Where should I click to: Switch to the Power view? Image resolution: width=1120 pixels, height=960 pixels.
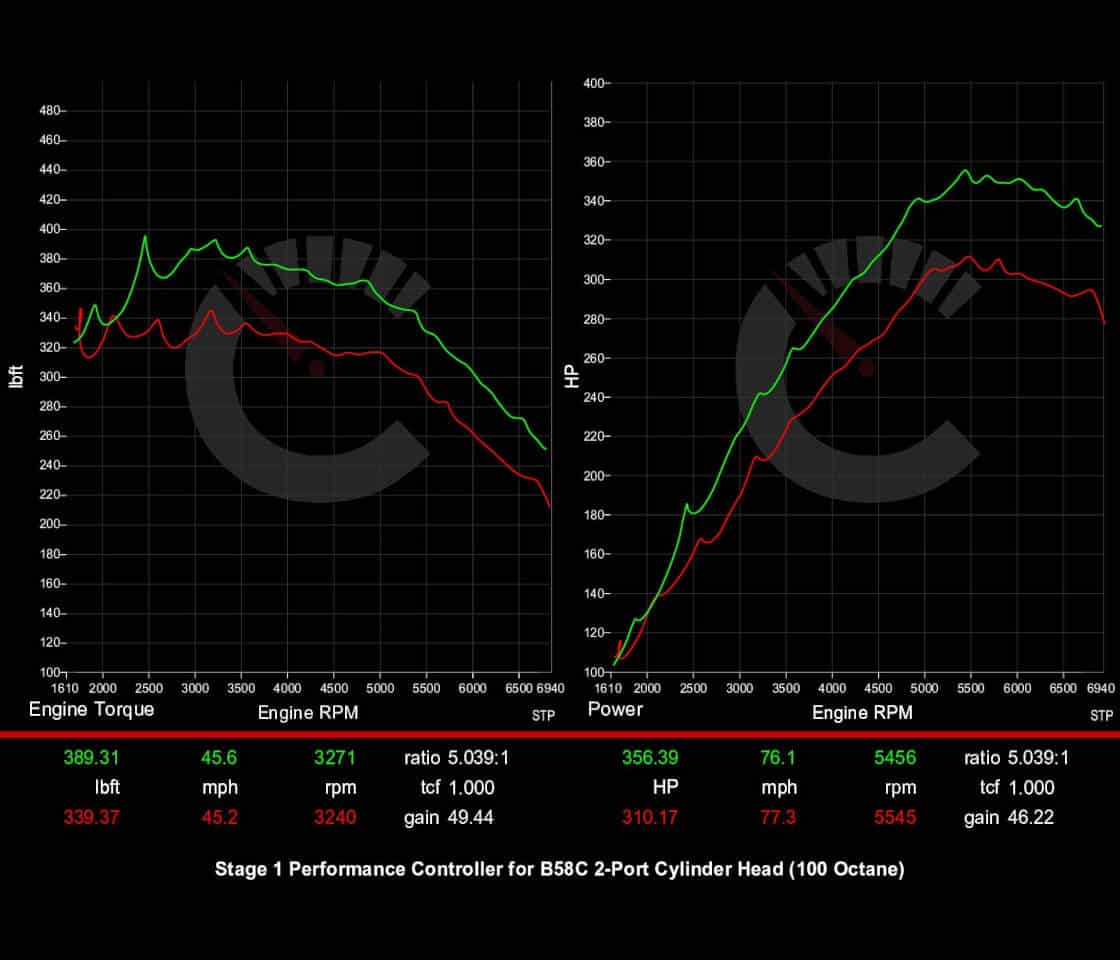(x=616, y=710)
